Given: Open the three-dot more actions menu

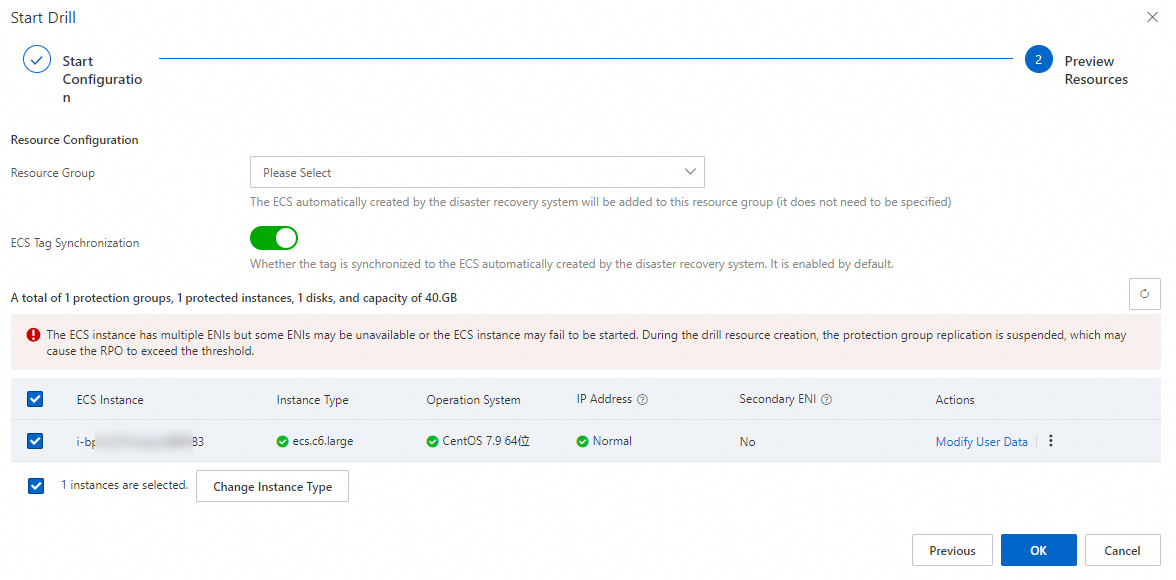Looking at the screenshot, I should pyautogui.click(x=1051, y=441).
